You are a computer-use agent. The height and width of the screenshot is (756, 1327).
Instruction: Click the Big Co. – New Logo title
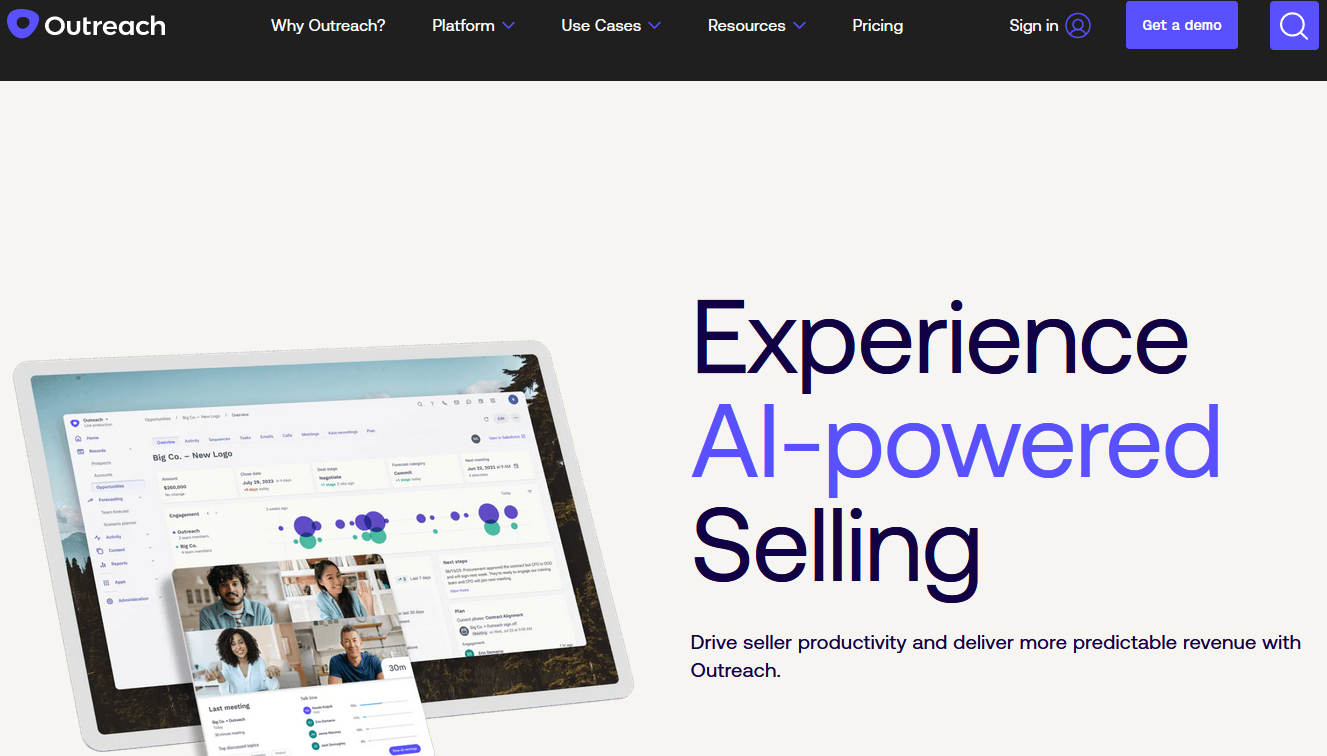click(192, 456)
